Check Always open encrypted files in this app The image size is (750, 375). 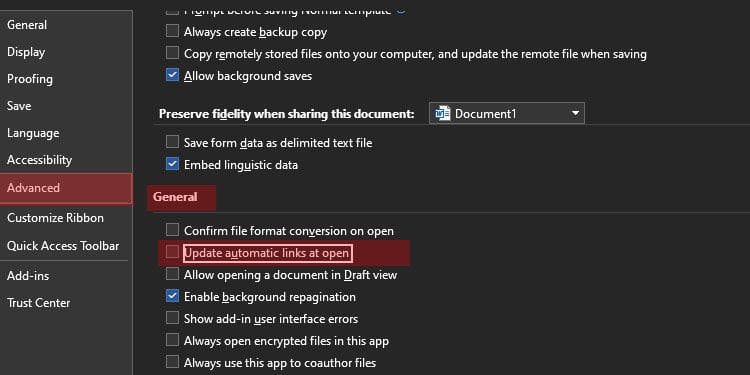(172, 340)
